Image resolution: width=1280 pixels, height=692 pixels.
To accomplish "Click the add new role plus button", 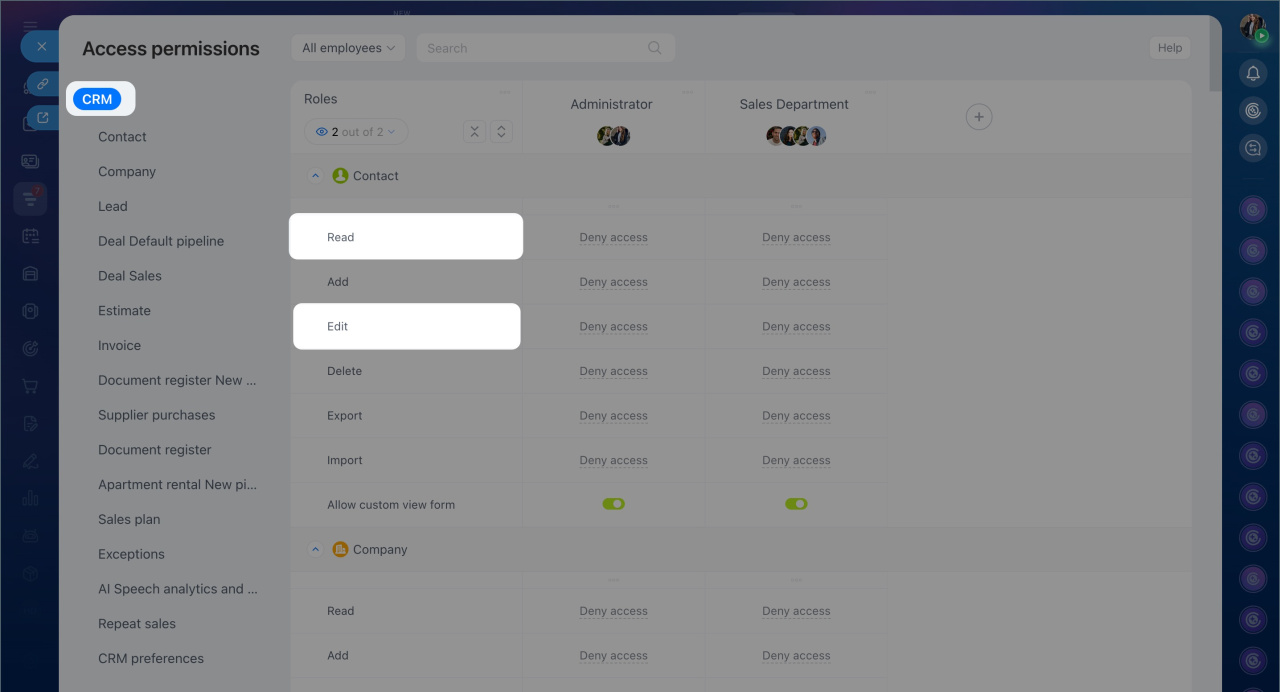I will click(x=979, y=117).
